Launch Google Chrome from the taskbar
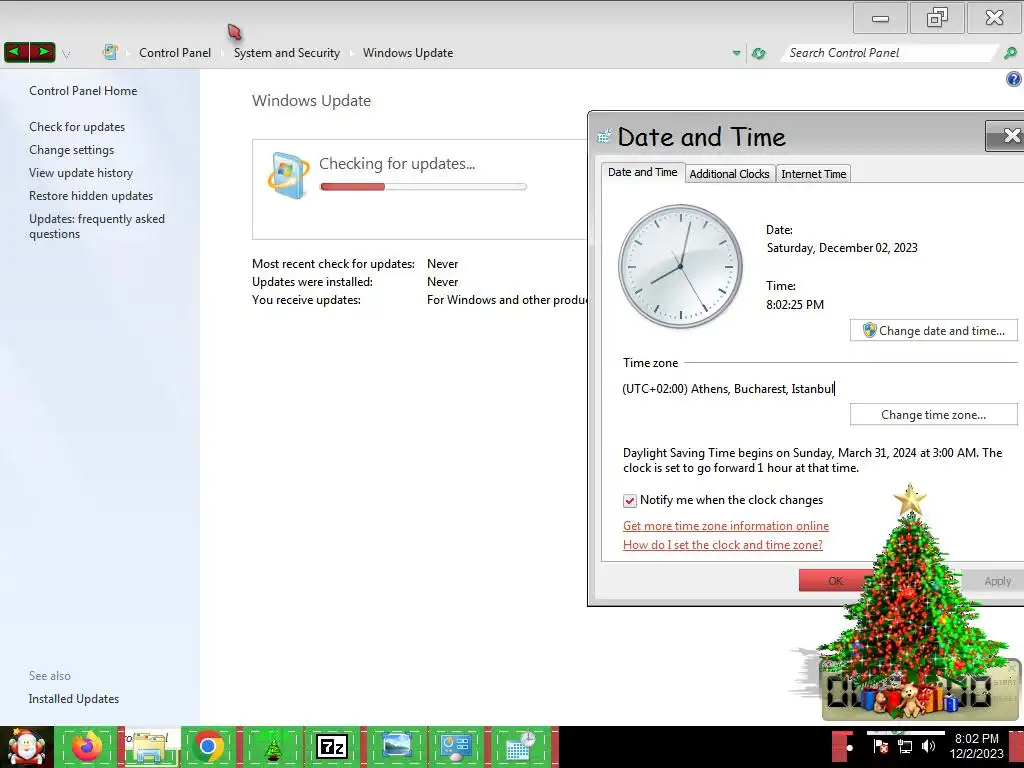This screenshot has height=768, width=1024. [209, 746]
